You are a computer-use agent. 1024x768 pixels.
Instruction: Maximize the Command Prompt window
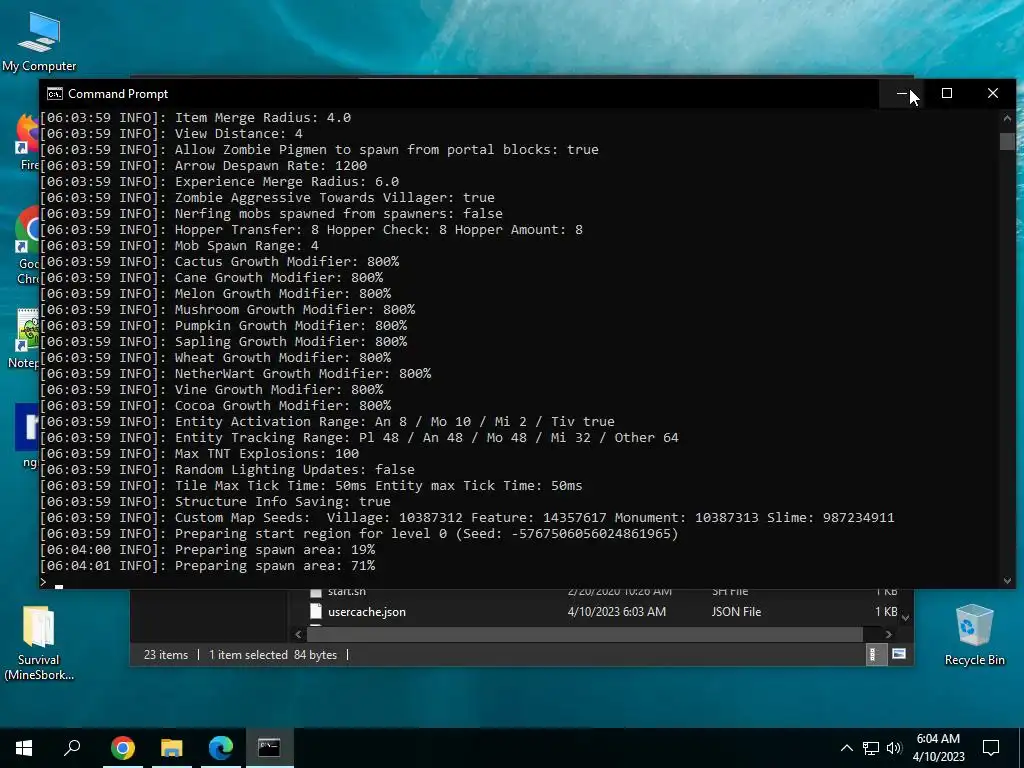click(x=946, y=93)
